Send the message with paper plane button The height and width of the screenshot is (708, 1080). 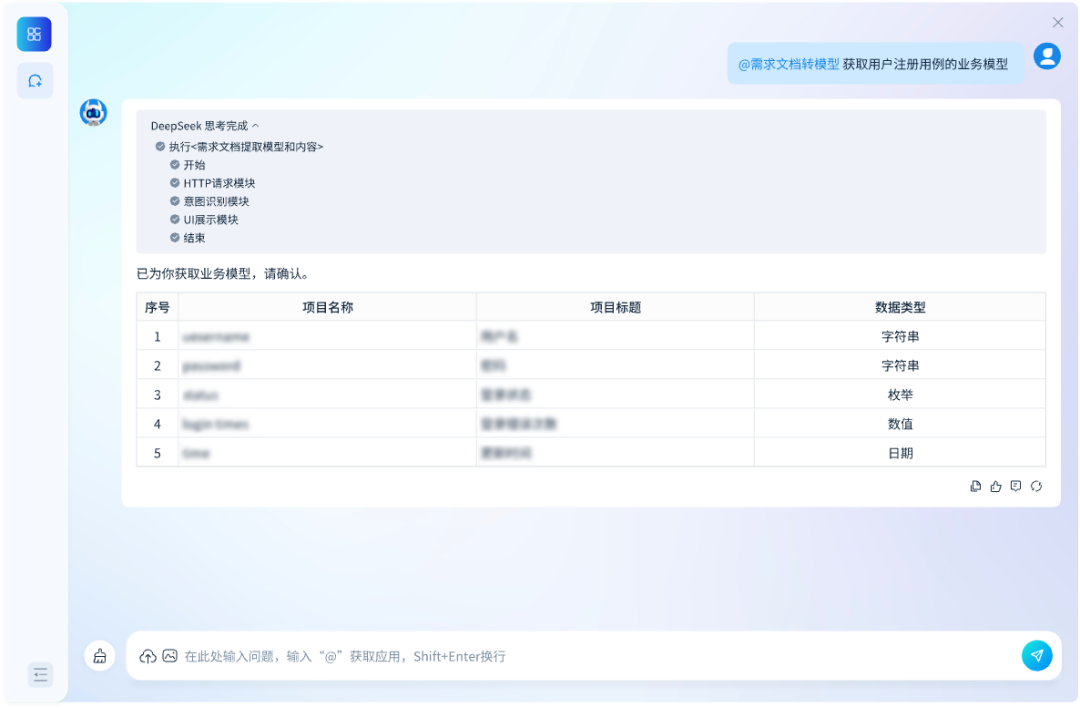[1037, 655]
